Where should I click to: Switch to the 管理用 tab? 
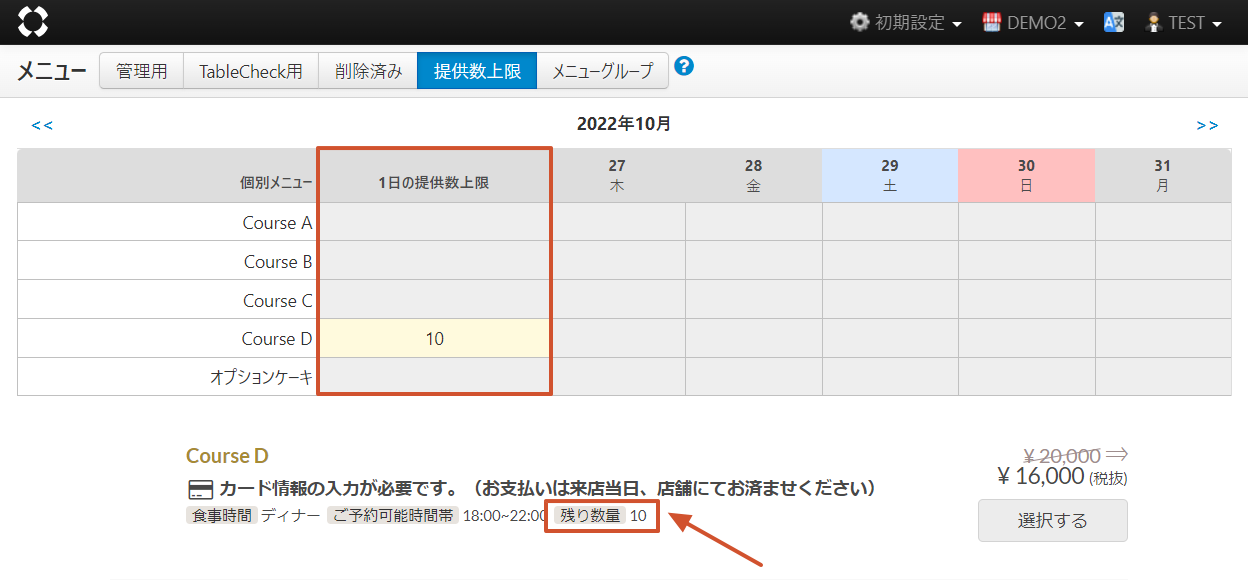141,71
